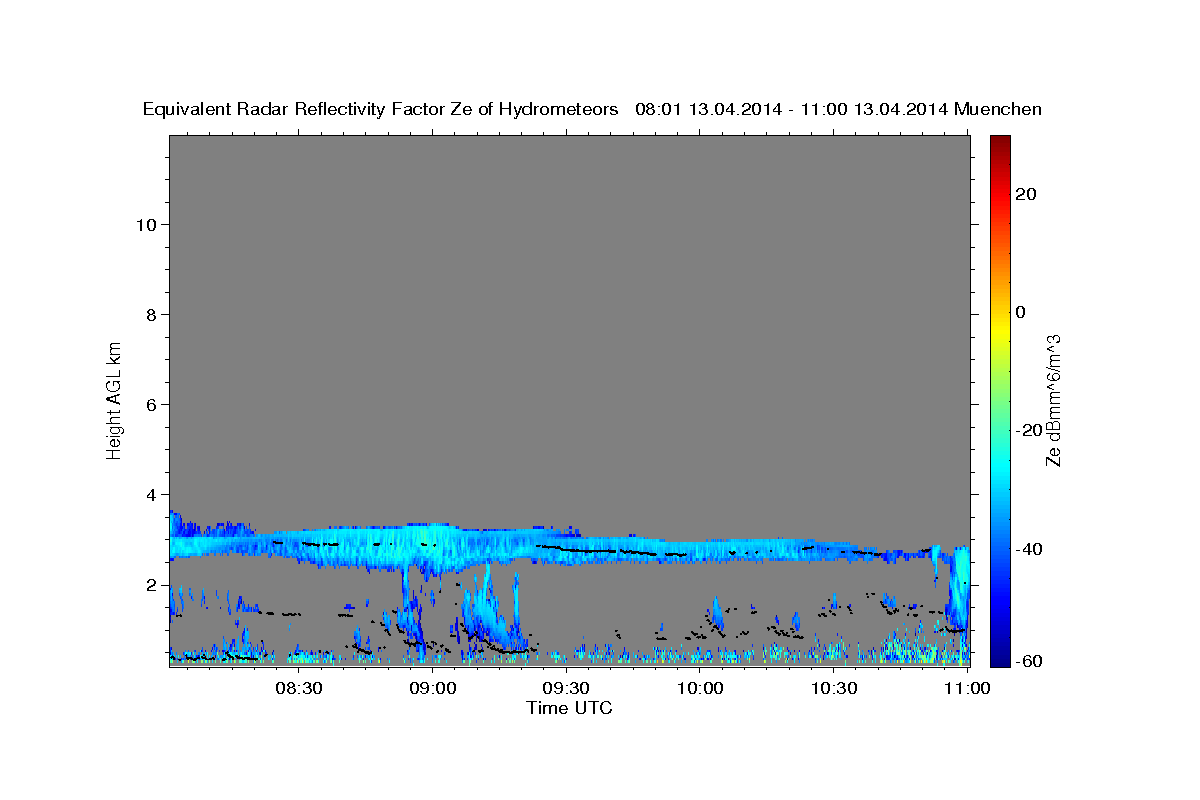Click the height tick label '8'
Viewport: 1200px width, 800px height.
click(x=150, y=314)
